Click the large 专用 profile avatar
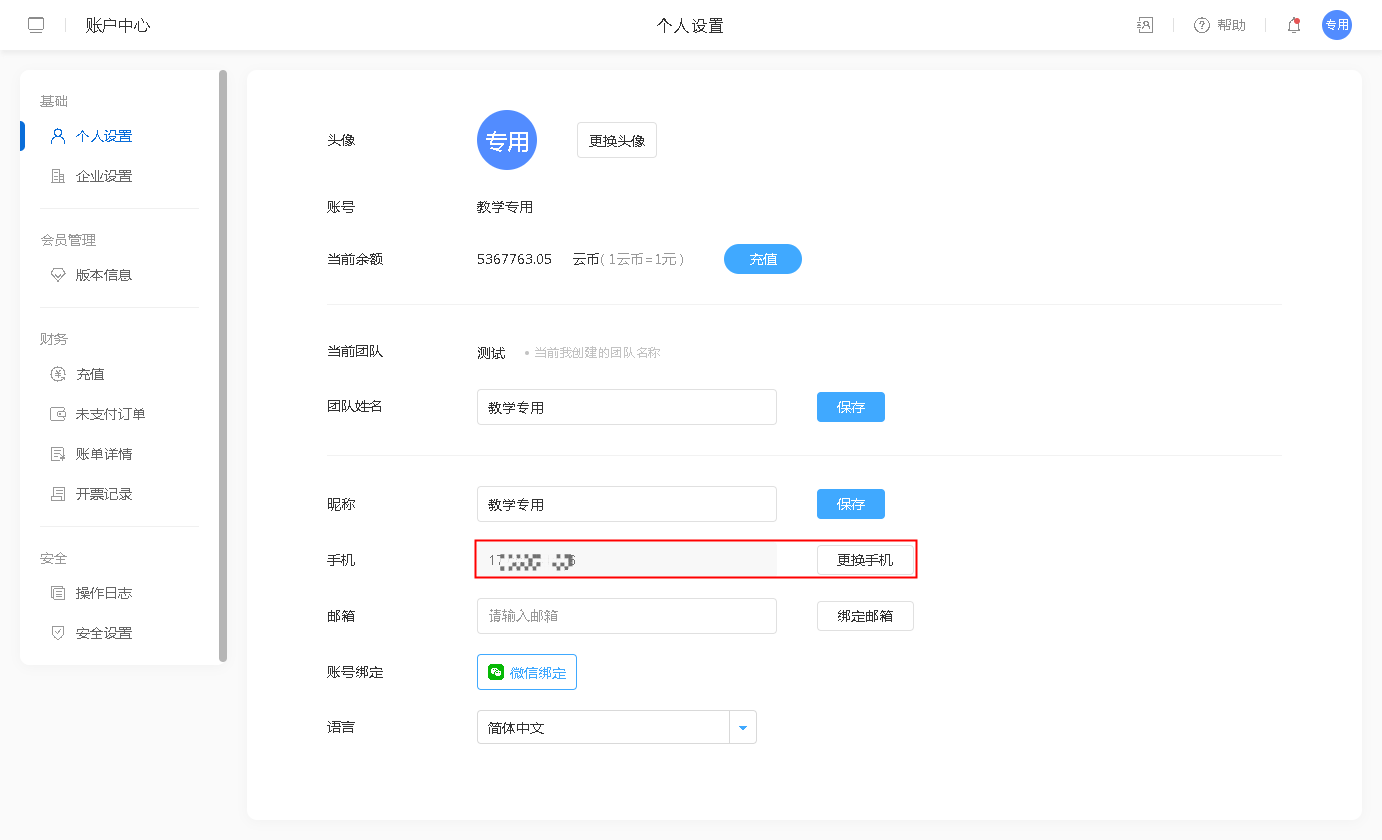 (x=507, y=140)
